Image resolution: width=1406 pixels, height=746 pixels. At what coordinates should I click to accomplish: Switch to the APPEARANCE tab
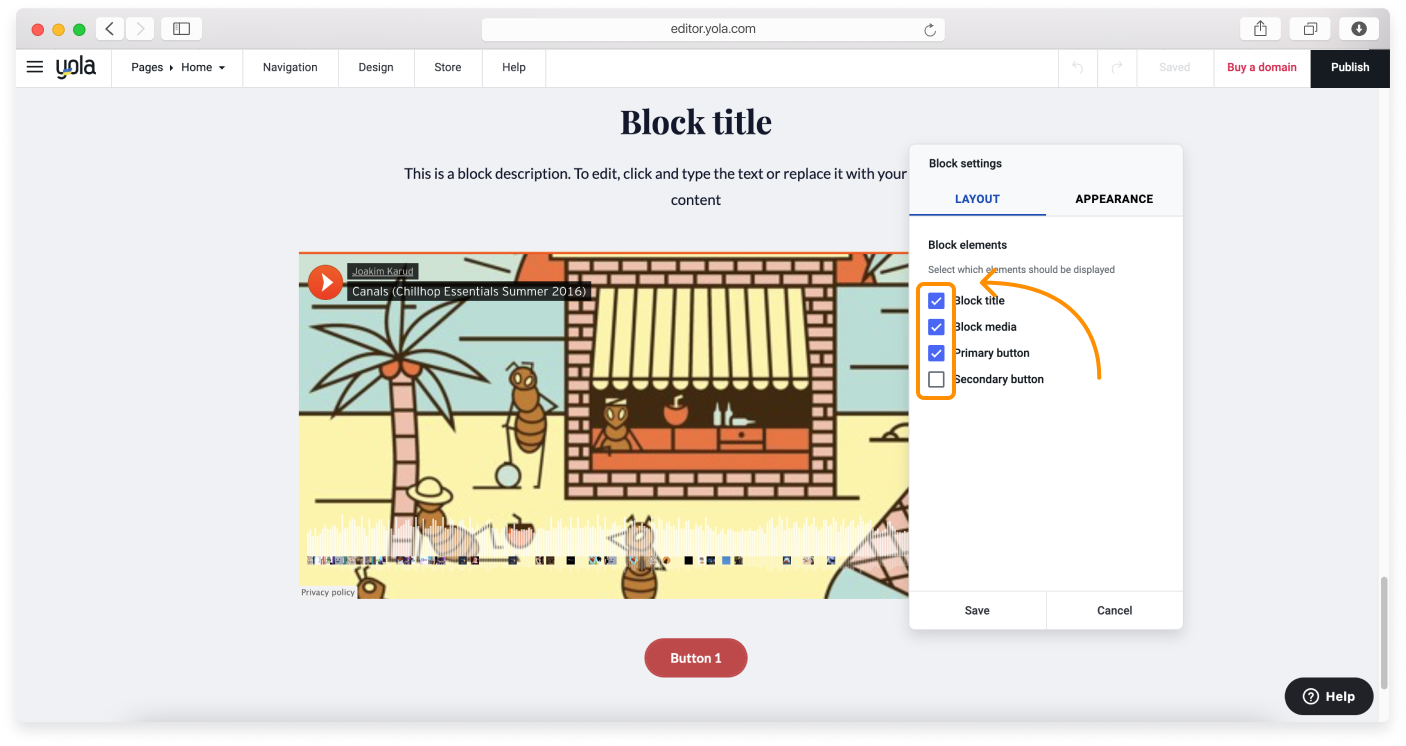(x=1113, y=199)
